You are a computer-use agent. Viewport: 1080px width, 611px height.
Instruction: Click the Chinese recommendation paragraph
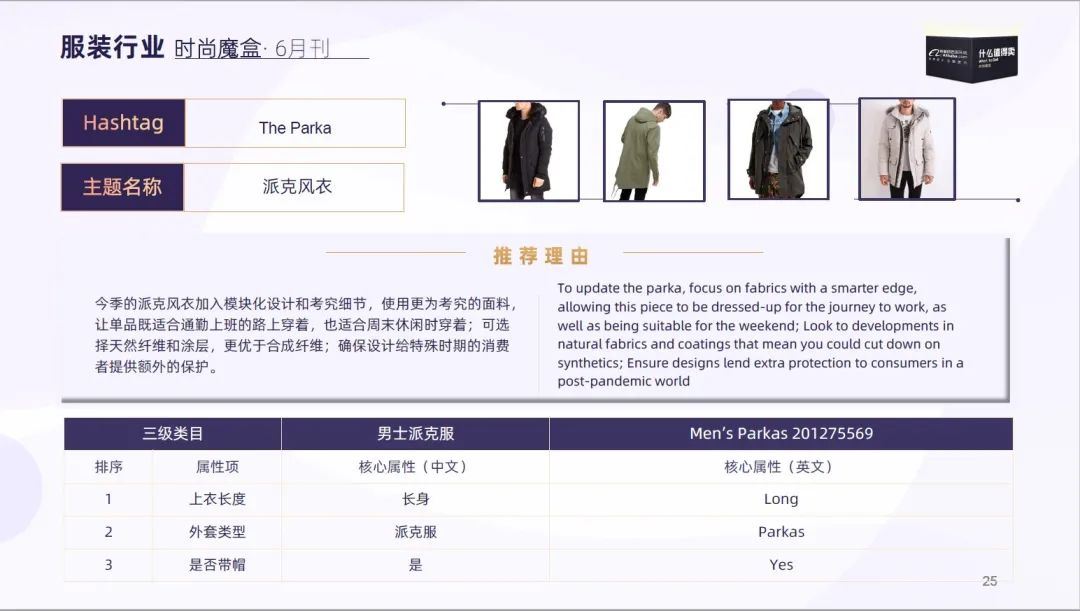point(305,335)
